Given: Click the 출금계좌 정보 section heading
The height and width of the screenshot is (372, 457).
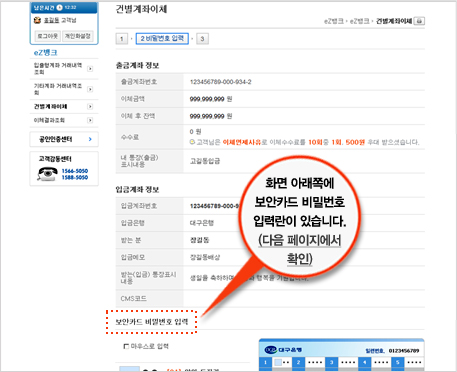Looking at the screenshot, I should click(137, 66).
